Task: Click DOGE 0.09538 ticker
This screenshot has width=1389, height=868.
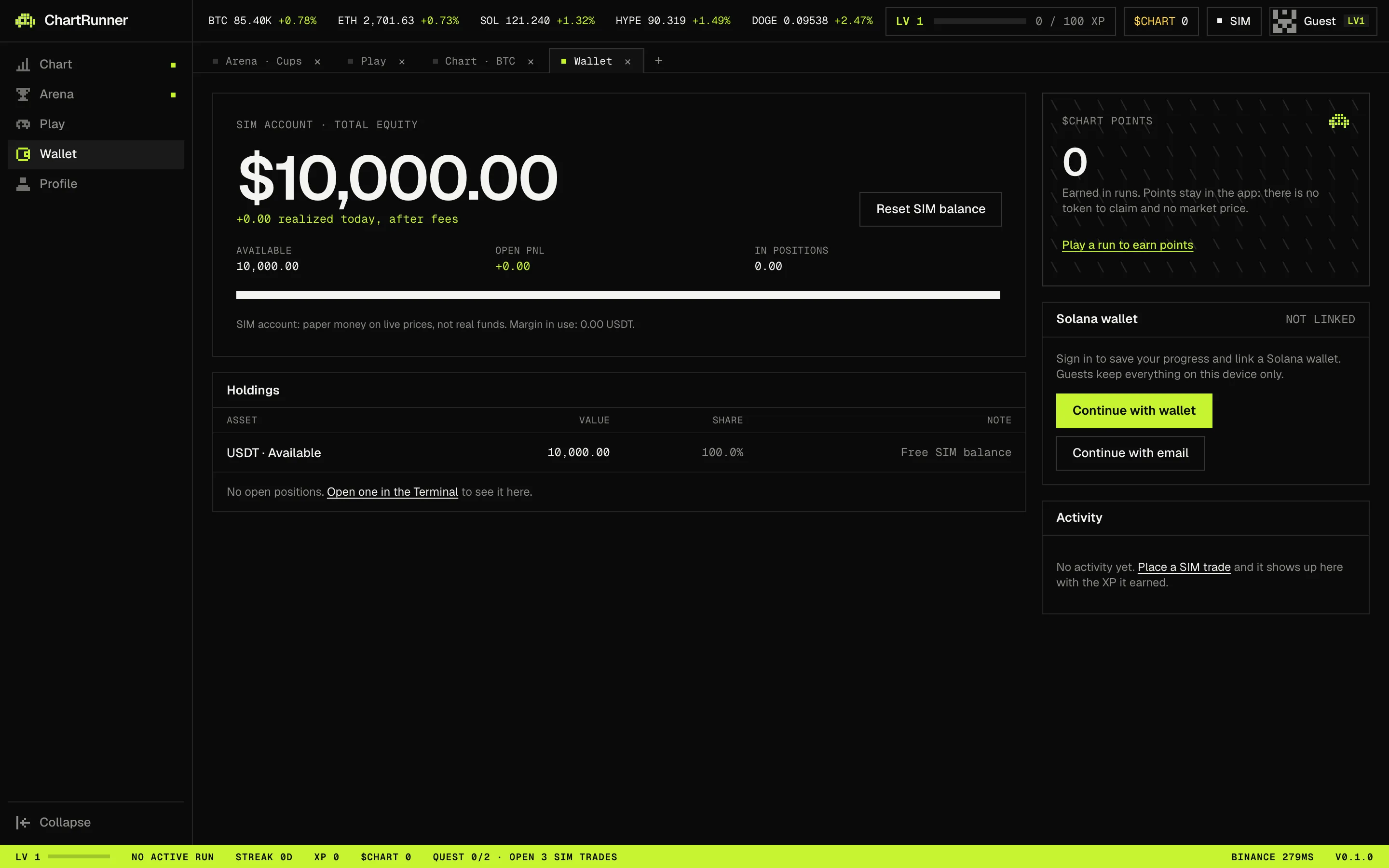Action: pos(812,21)
